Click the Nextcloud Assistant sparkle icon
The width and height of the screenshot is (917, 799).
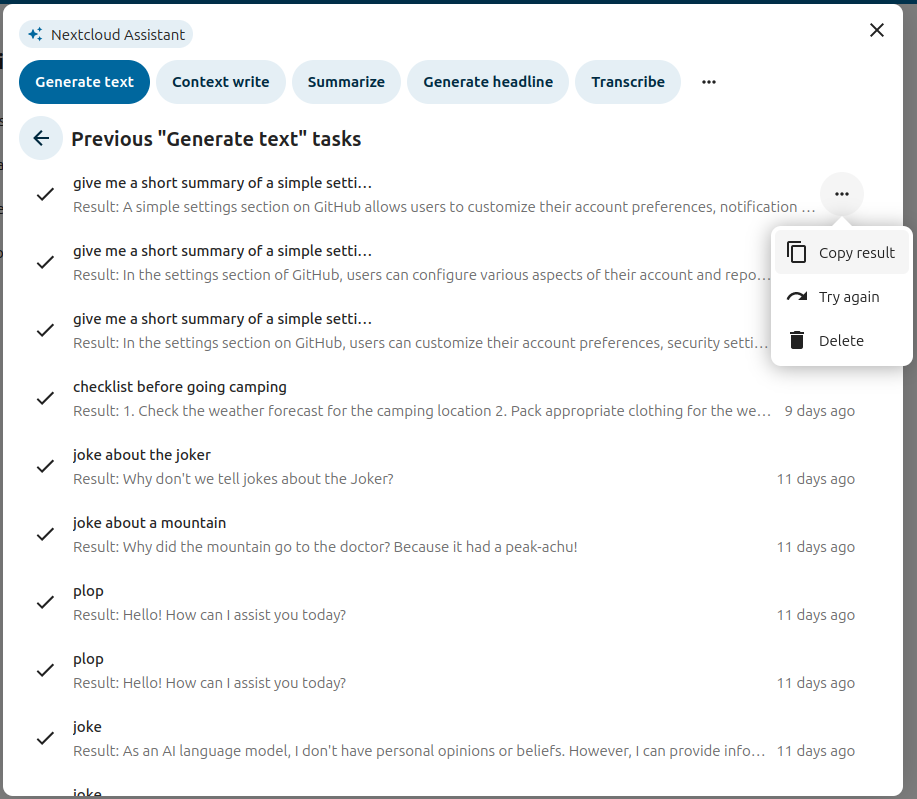pos(35,35)
